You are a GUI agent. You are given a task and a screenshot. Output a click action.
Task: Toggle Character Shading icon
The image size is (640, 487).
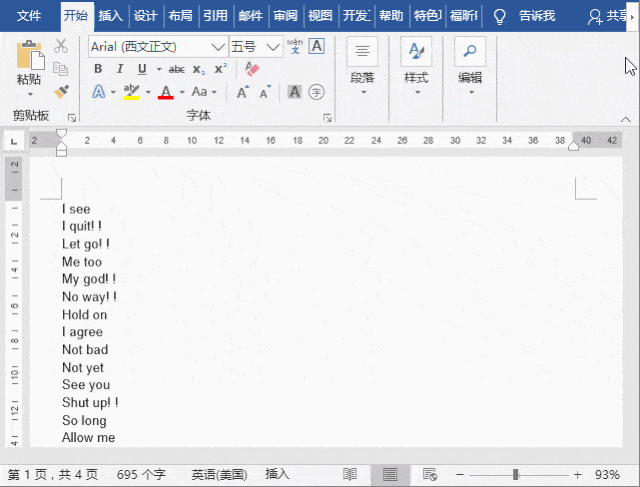click(294, 92)
